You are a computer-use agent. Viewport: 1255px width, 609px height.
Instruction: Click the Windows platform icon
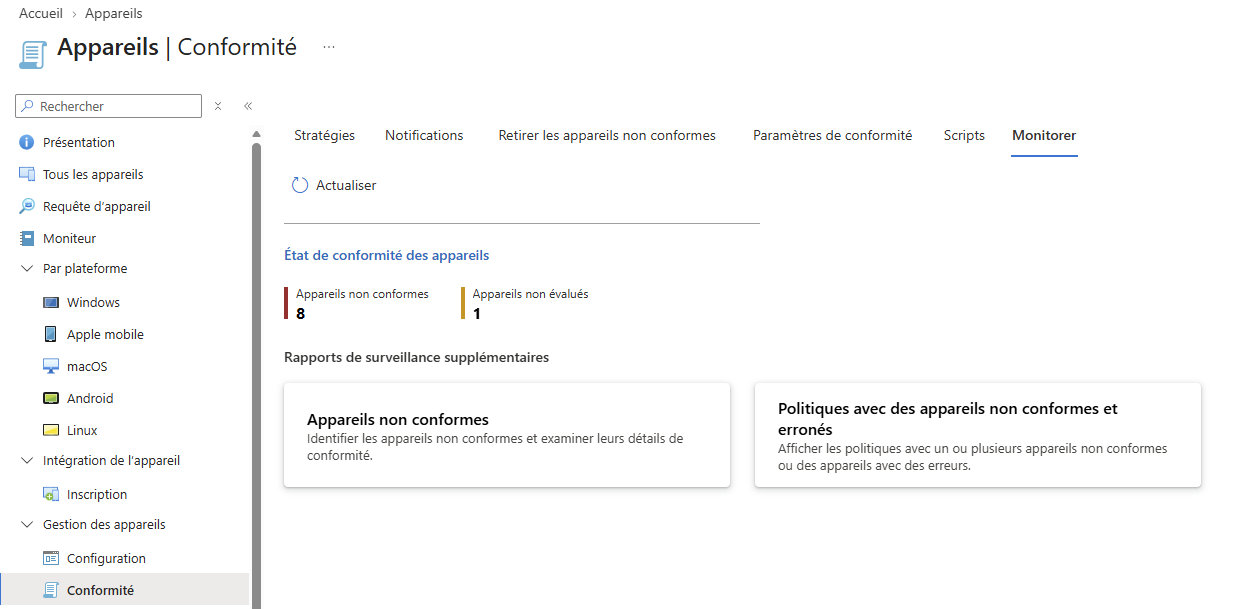[51, 302]
